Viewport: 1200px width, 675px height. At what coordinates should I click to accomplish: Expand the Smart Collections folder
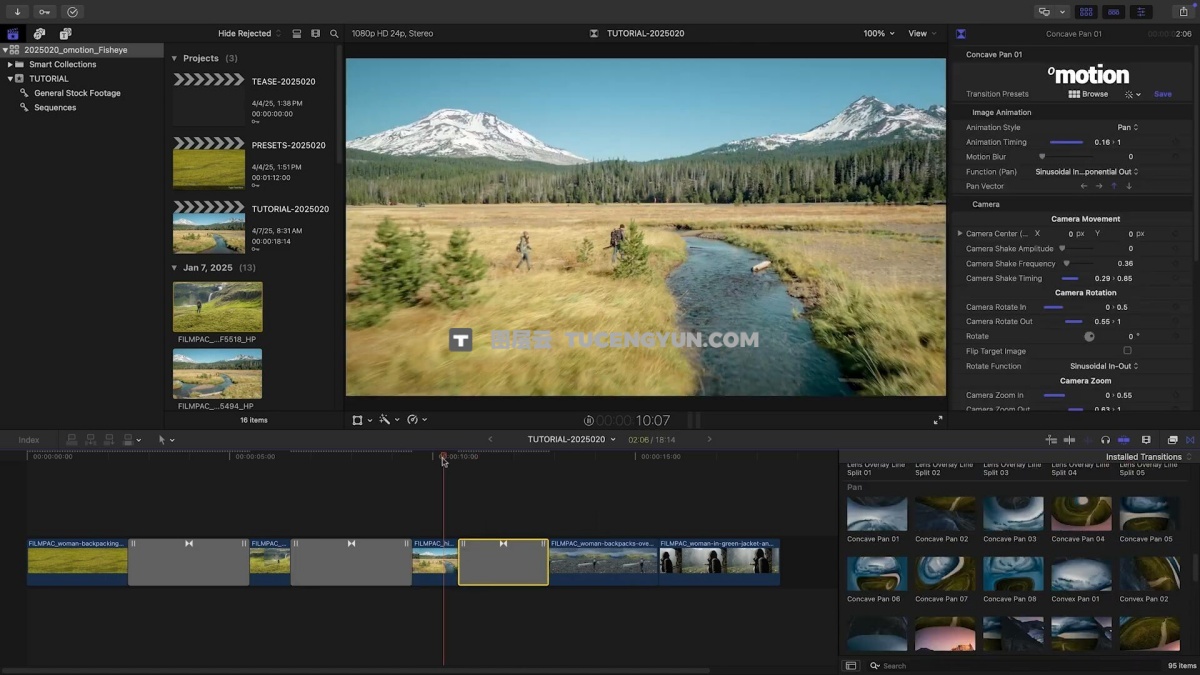coord(10,64)
